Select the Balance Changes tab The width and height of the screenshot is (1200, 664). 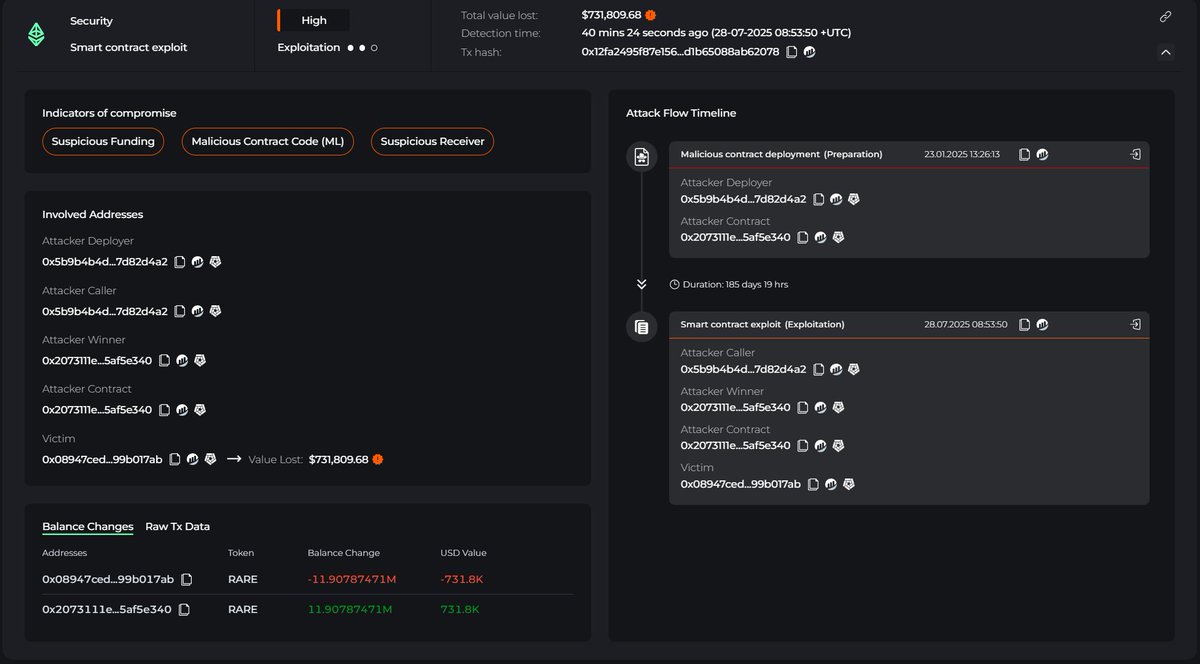click(x=88, y=527)
